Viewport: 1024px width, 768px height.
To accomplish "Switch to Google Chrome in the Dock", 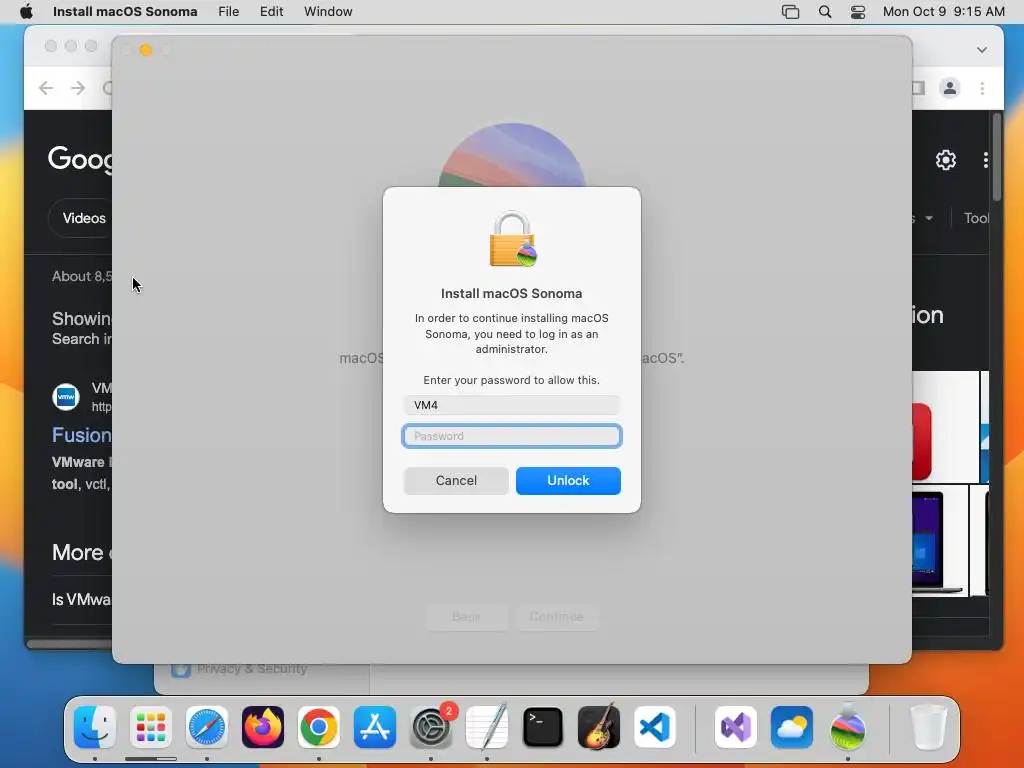I will [319, 727].
